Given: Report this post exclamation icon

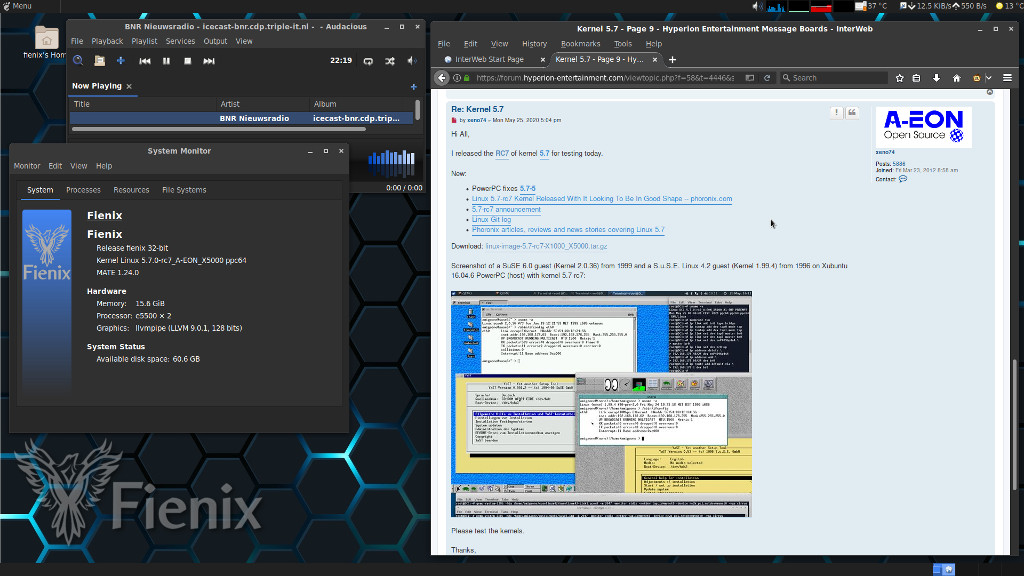Looking at the screenshot, I should click(837, 112).
